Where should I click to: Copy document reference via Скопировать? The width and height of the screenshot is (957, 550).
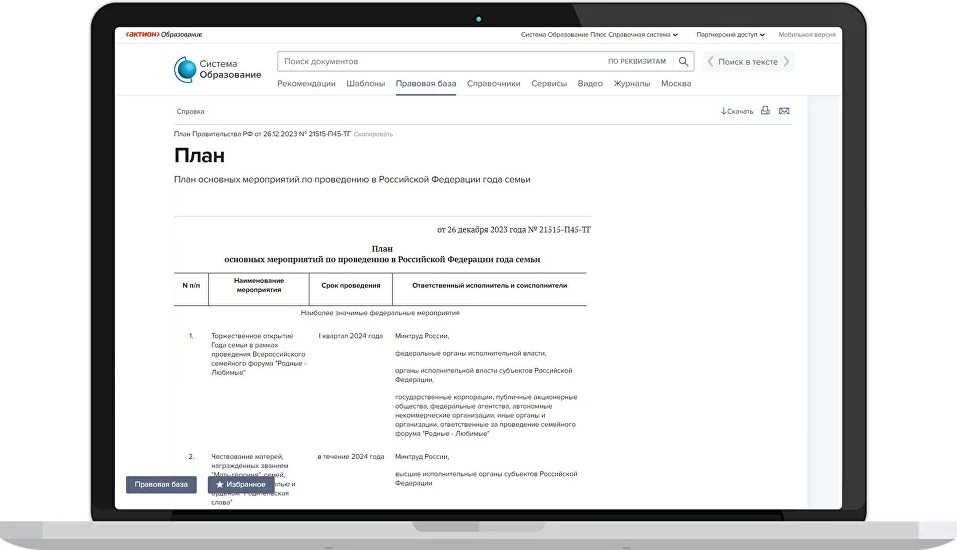(x=373, y=134)
